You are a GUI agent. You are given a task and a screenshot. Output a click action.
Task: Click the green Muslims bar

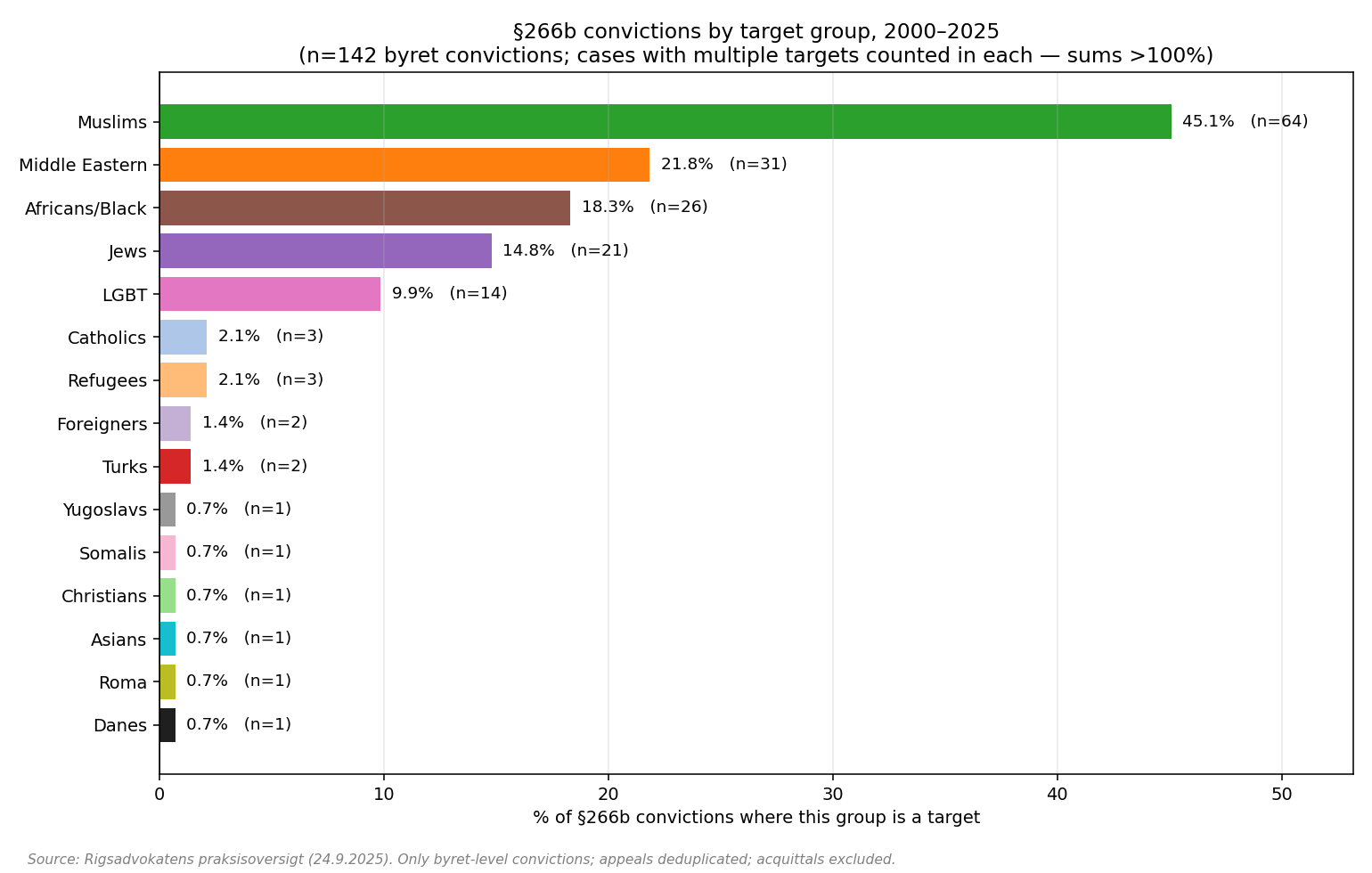click(666, 121)
